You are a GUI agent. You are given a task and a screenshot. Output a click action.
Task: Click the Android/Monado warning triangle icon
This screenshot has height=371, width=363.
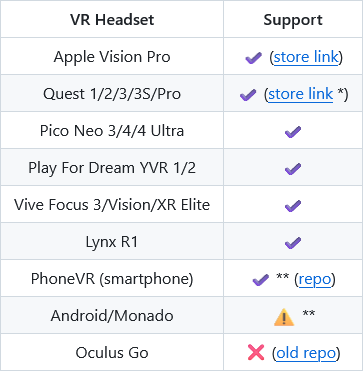tap(284, 317)
